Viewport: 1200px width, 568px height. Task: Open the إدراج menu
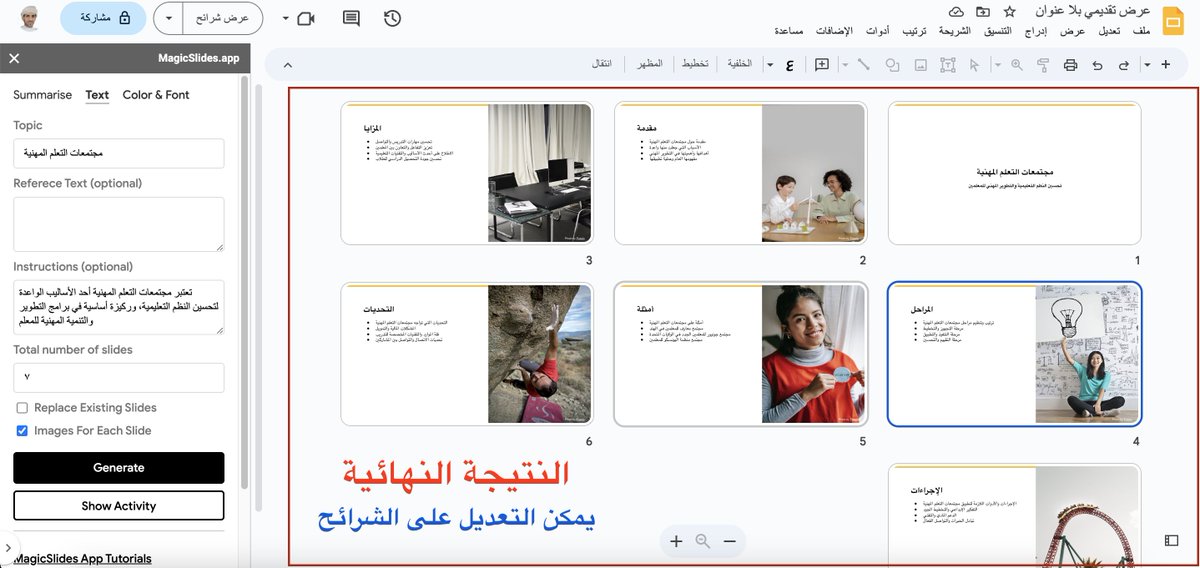coord(1037,31)
